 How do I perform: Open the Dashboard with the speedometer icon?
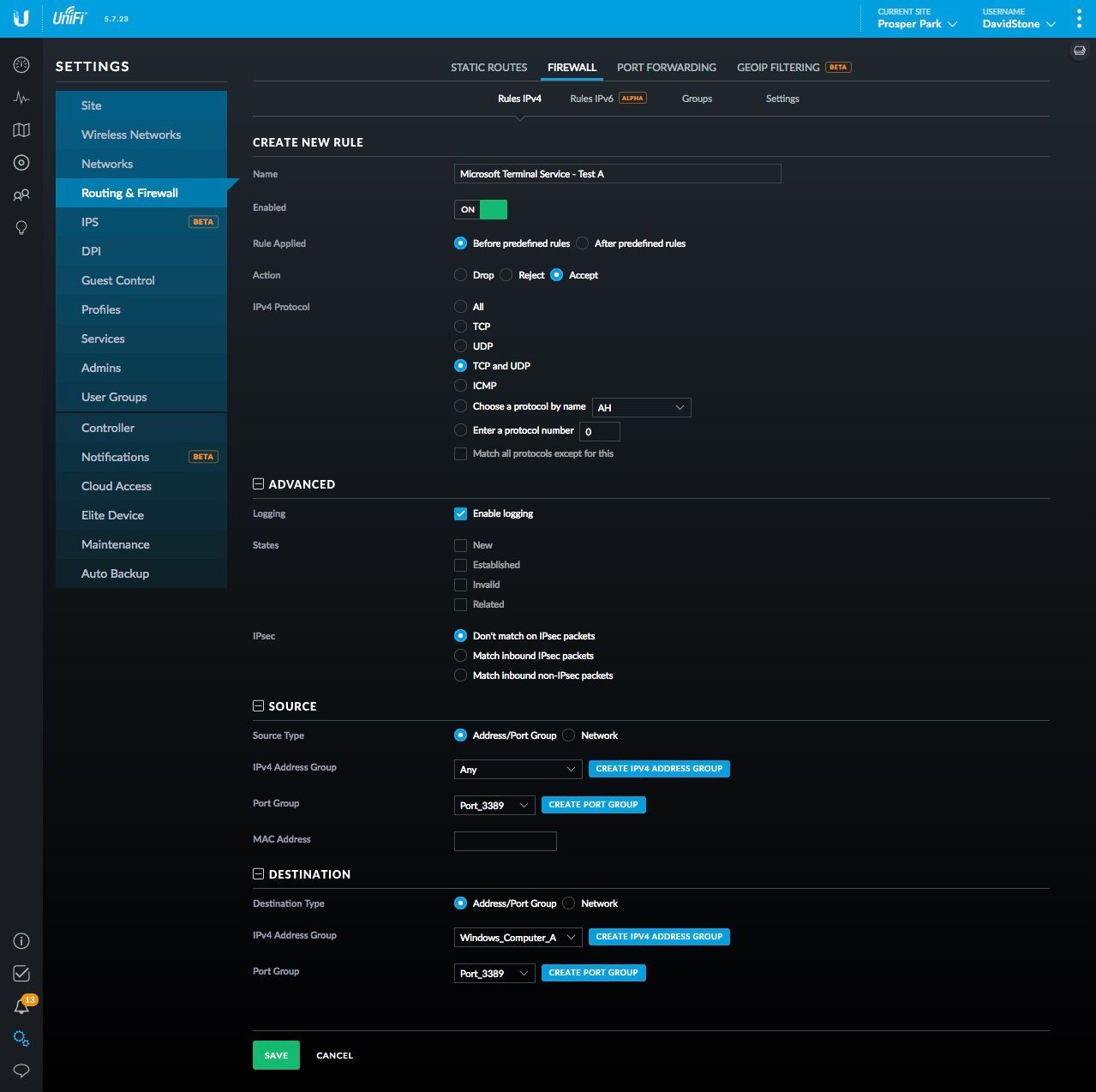(21, 64)
